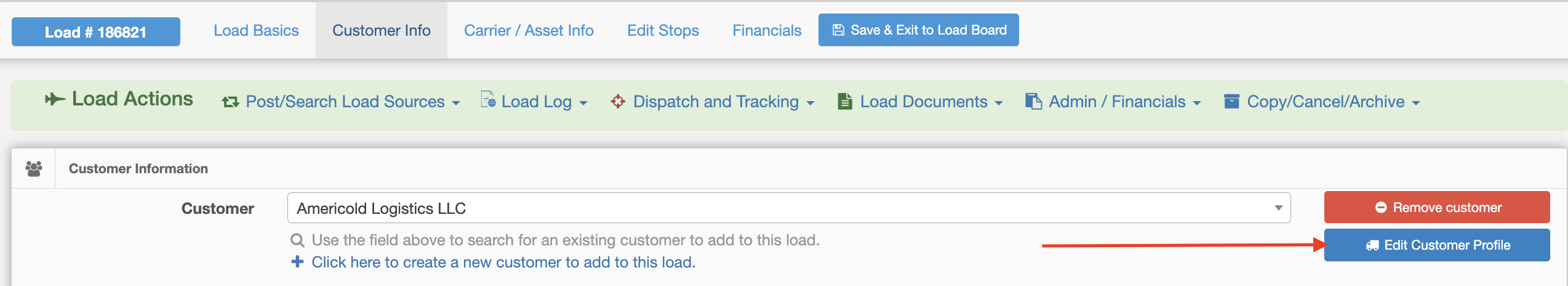
Task: Click Save & Exit to Load Board
Action: tap(919, 30)
